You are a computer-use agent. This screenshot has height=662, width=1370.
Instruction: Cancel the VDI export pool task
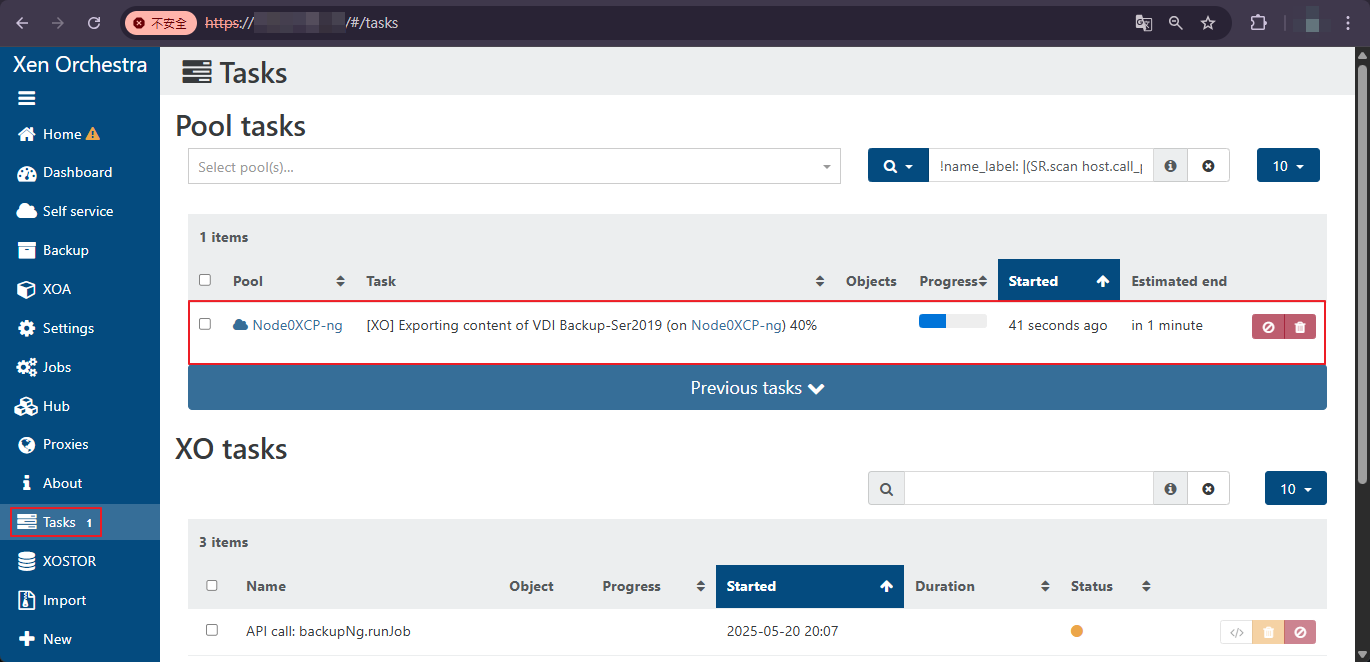[1268, 326]
